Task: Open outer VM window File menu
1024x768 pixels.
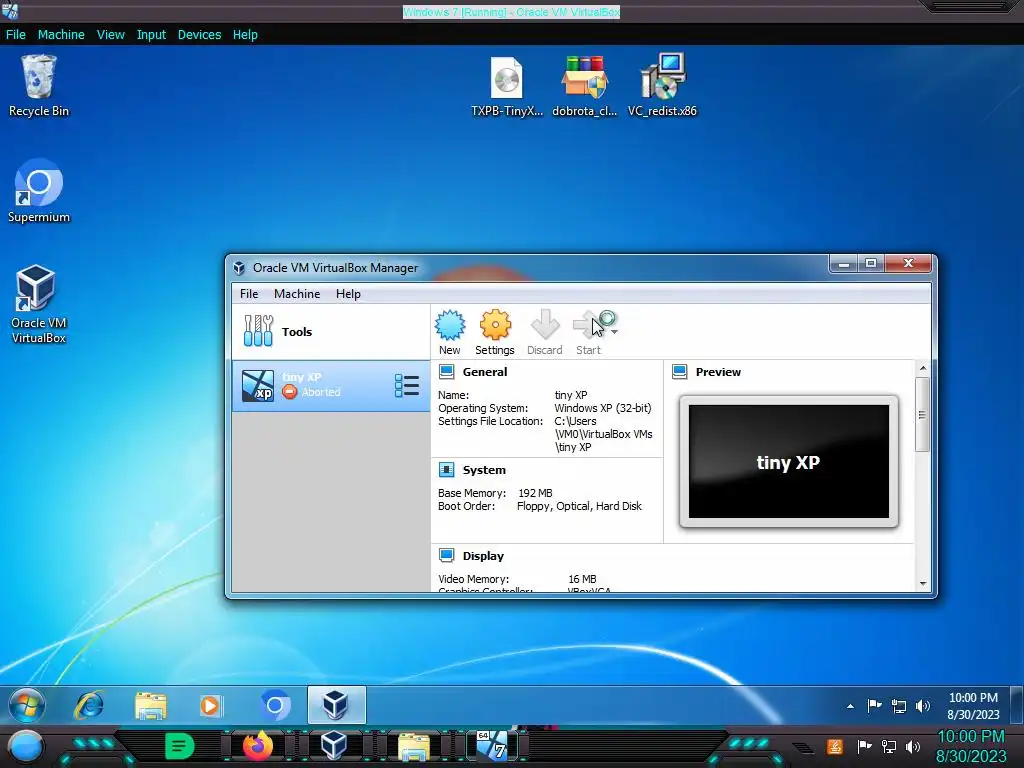Action: coord(16,35)
